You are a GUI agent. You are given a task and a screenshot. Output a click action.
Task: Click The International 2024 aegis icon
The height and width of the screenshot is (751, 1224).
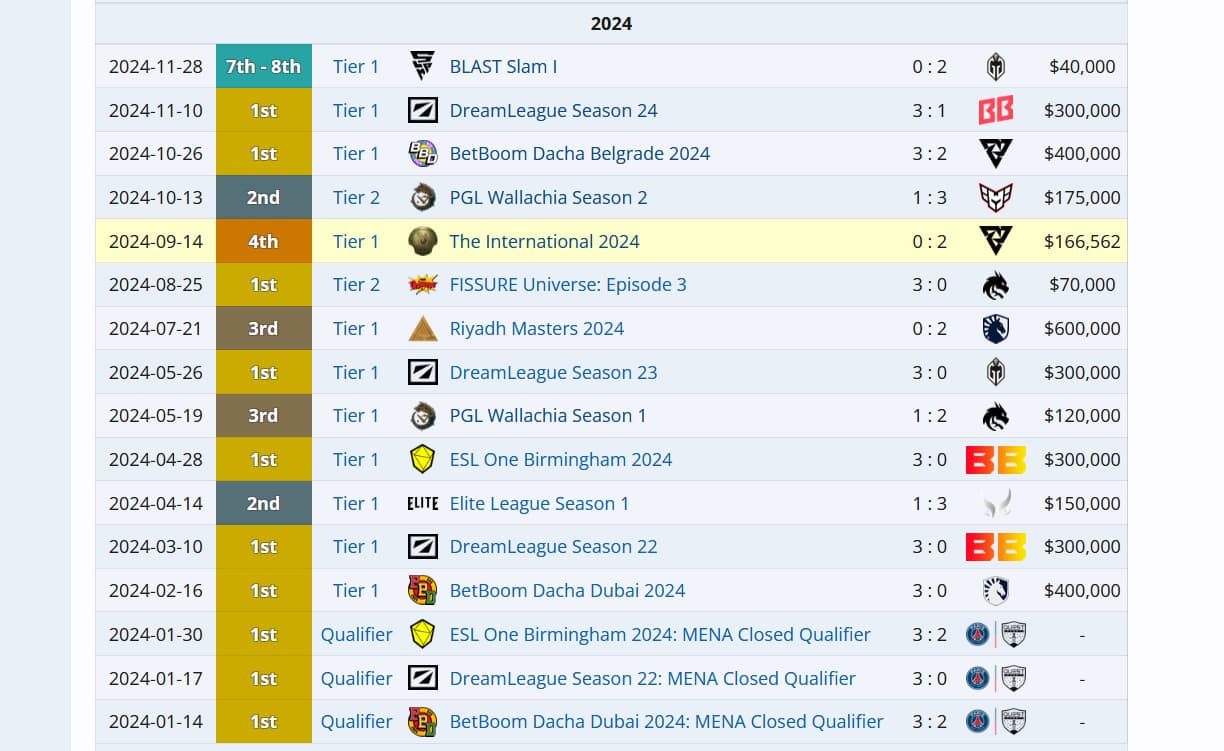422,241
